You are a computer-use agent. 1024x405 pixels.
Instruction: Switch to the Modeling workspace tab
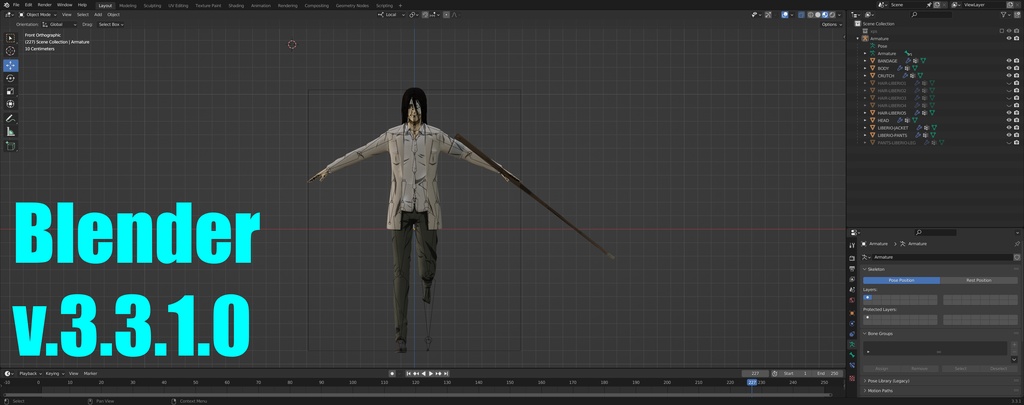point(128,5)
